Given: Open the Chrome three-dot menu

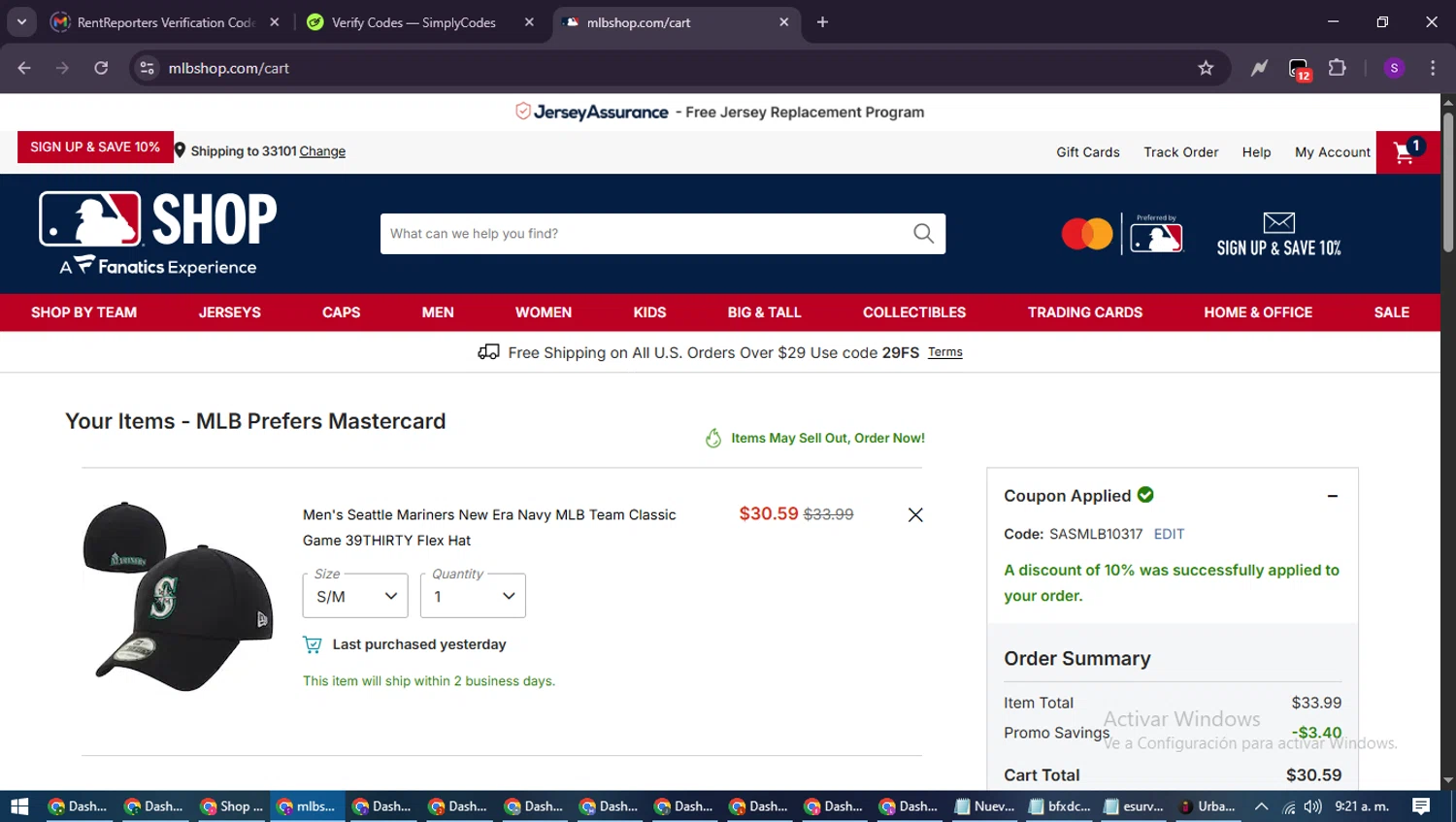Looking at the screenshot, I should coord(1433,68).
